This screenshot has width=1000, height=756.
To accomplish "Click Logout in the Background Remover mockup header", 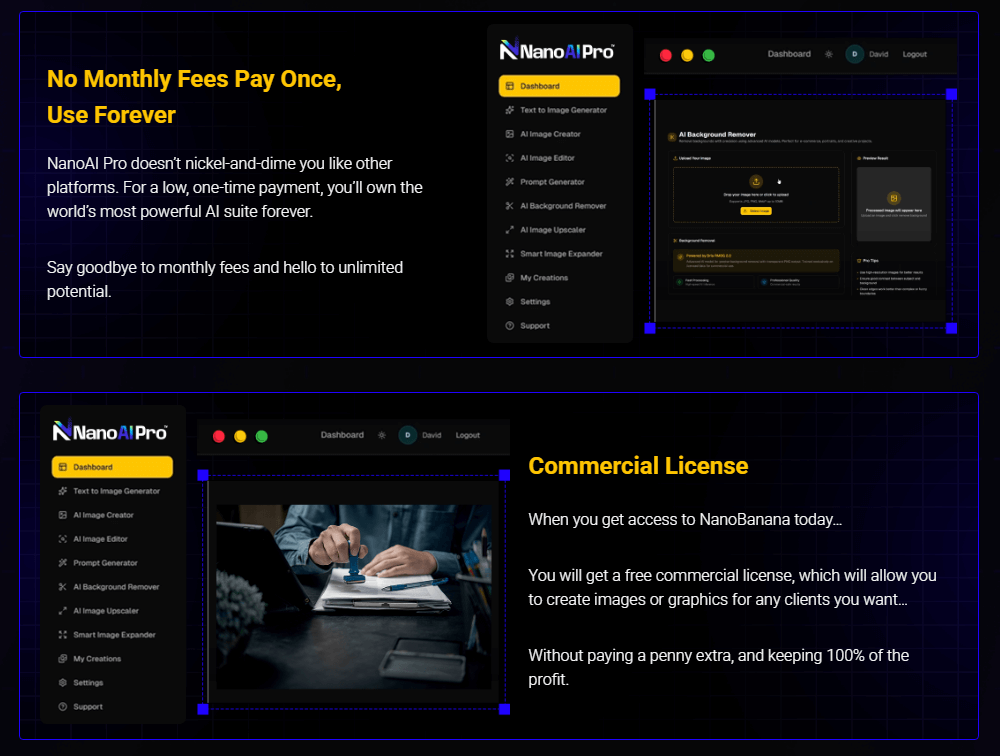I will pos(914,54).
